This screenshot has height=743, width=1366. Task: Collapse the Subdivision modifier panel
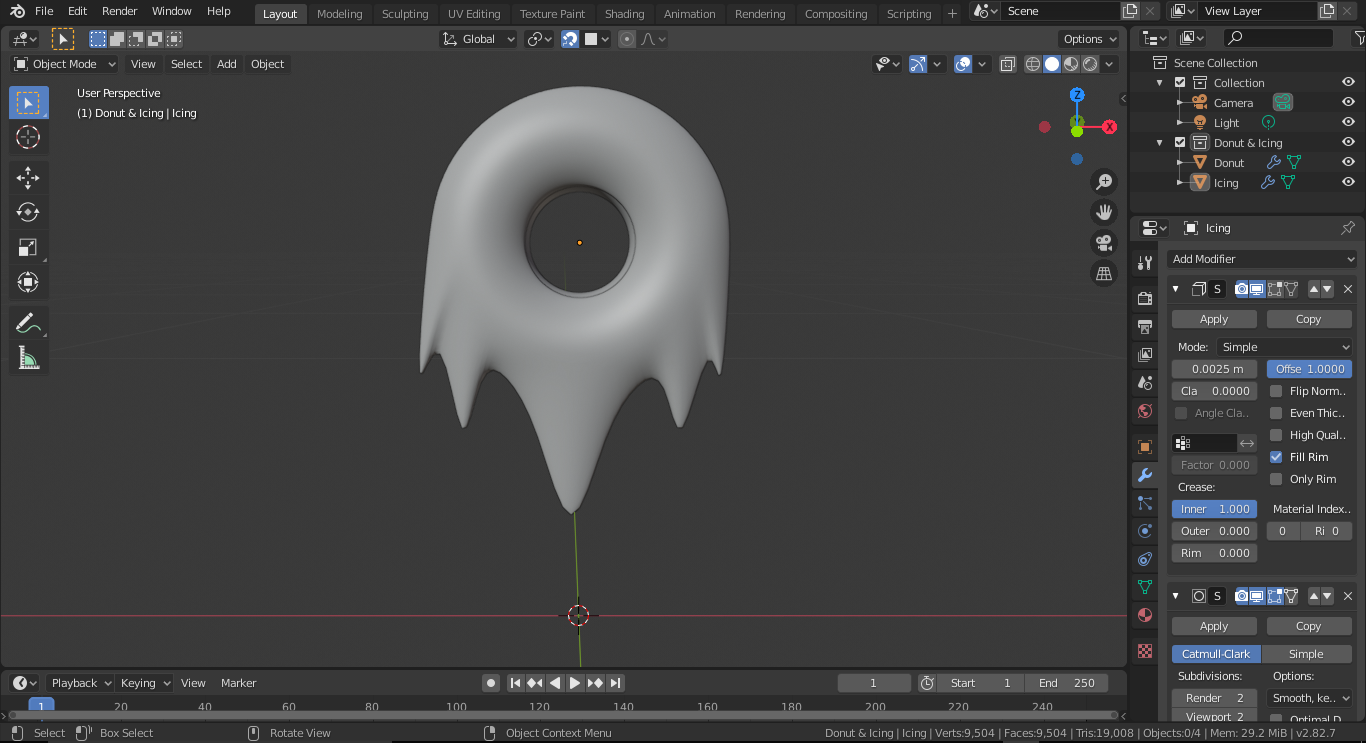click(1175, 596)
